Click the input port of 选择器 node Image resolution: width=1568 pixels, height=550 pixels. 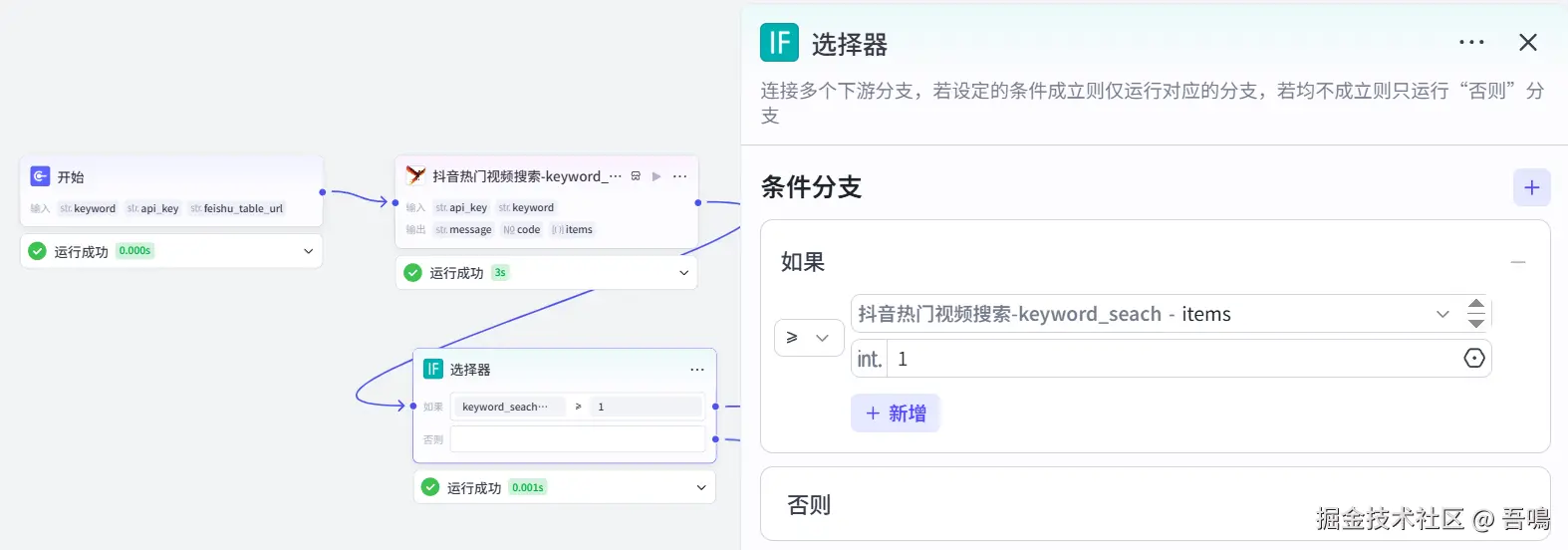tap(413, 406)
